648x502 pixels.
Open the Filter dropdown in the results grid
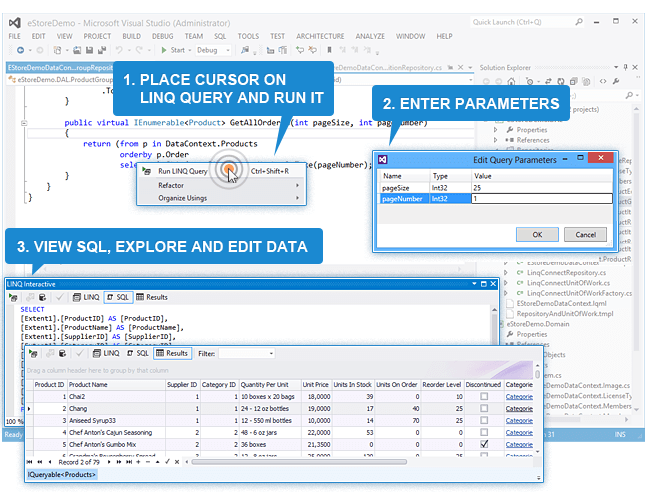tap(270, 353)
